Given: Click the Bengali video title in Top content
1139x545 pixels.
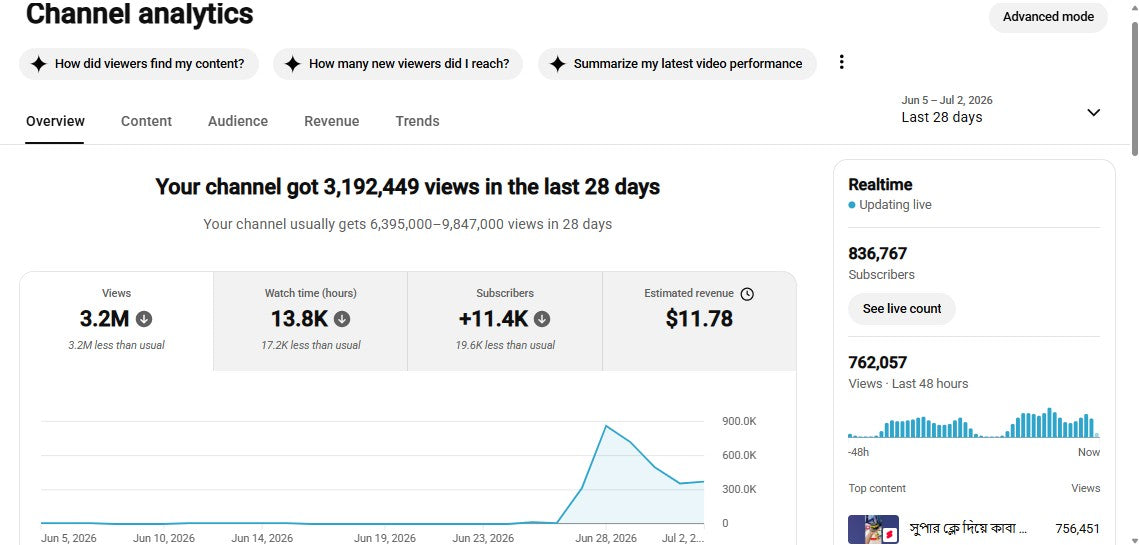Looking at the screenshot, I should coord(968,528).
